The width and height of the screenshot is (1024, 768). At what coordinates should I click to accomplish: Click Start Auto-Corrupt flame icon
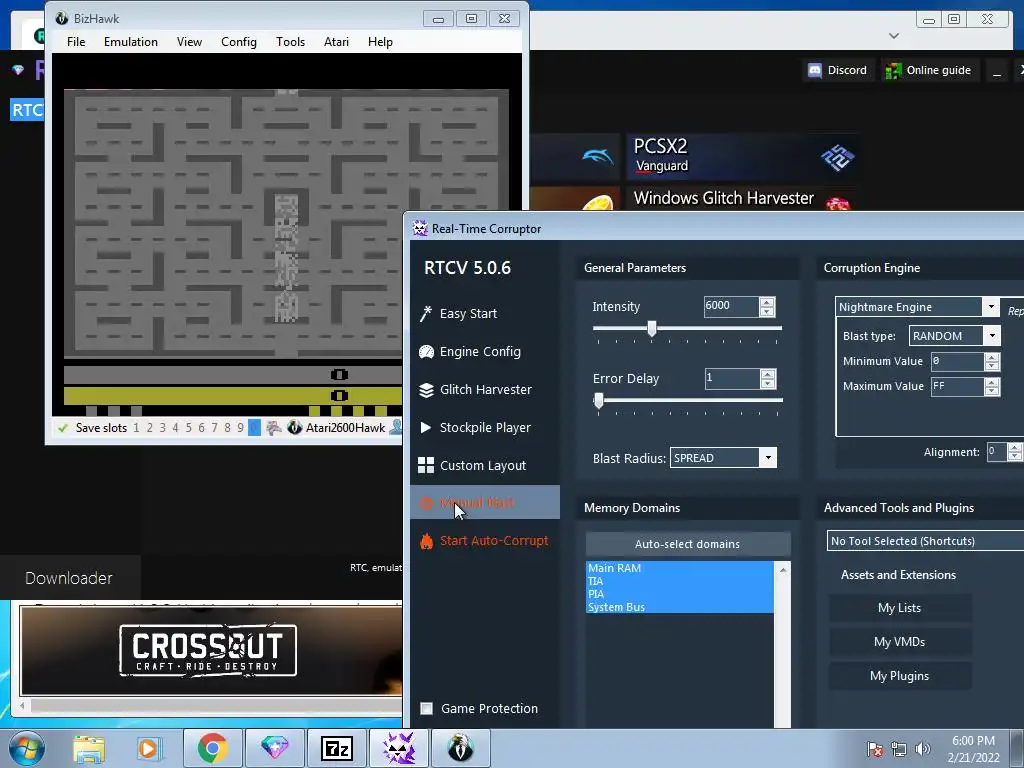click(x=426, y=541)
